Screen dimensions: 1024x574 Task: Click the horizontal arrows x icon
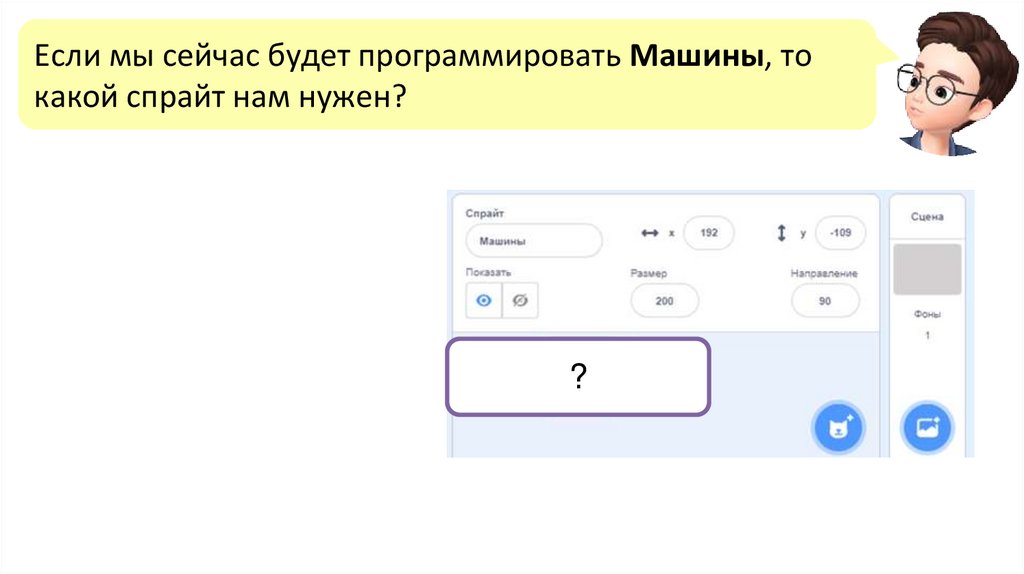pyautogui.click(x=649, y=233)
